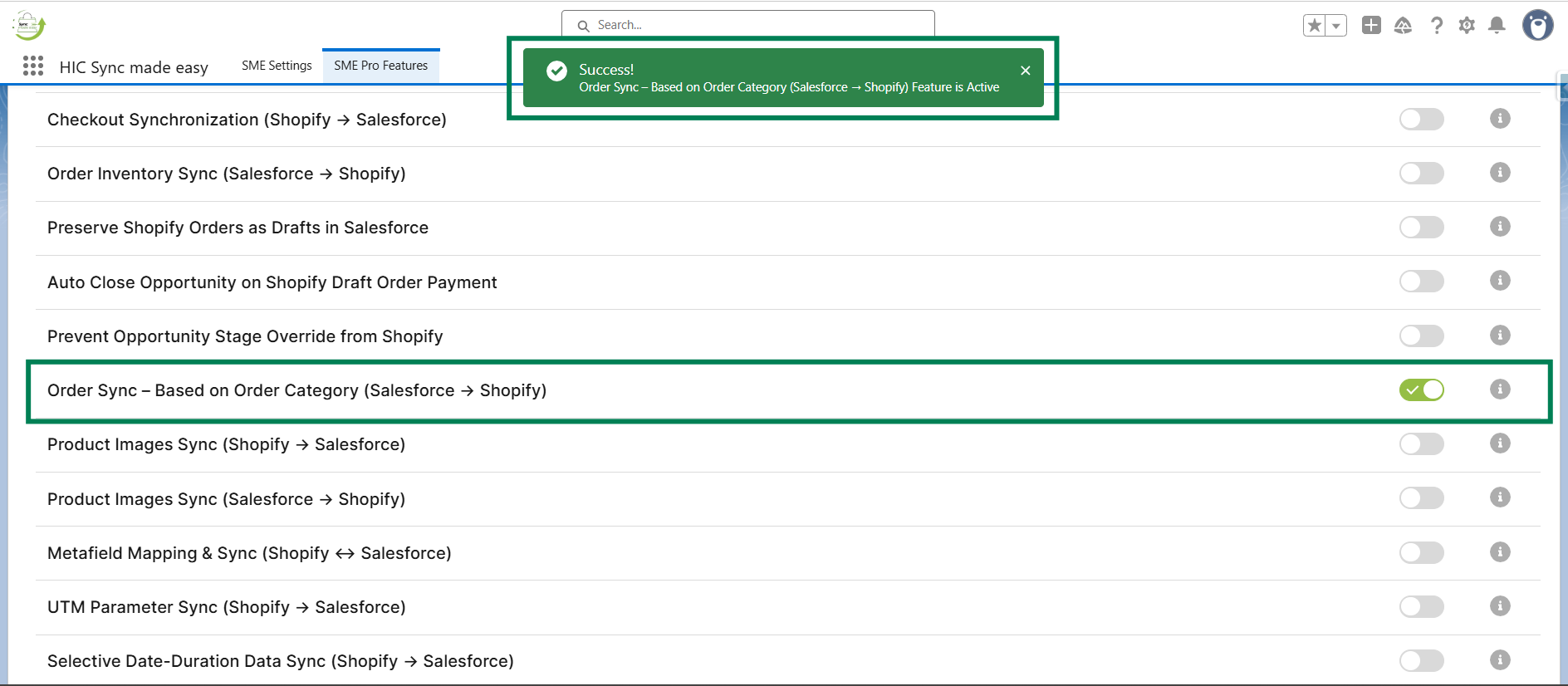Click info icon for Metafield Mapping & Sync
This screenshot has height=686, width=1568.
(1499, 552)
